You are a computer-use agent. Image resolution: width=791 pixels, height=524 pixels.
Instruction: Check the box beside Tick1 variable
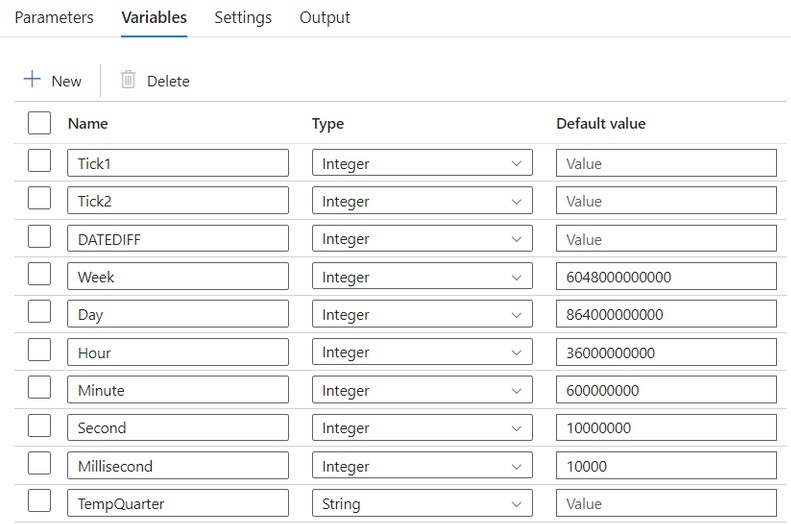pos(39,161)
